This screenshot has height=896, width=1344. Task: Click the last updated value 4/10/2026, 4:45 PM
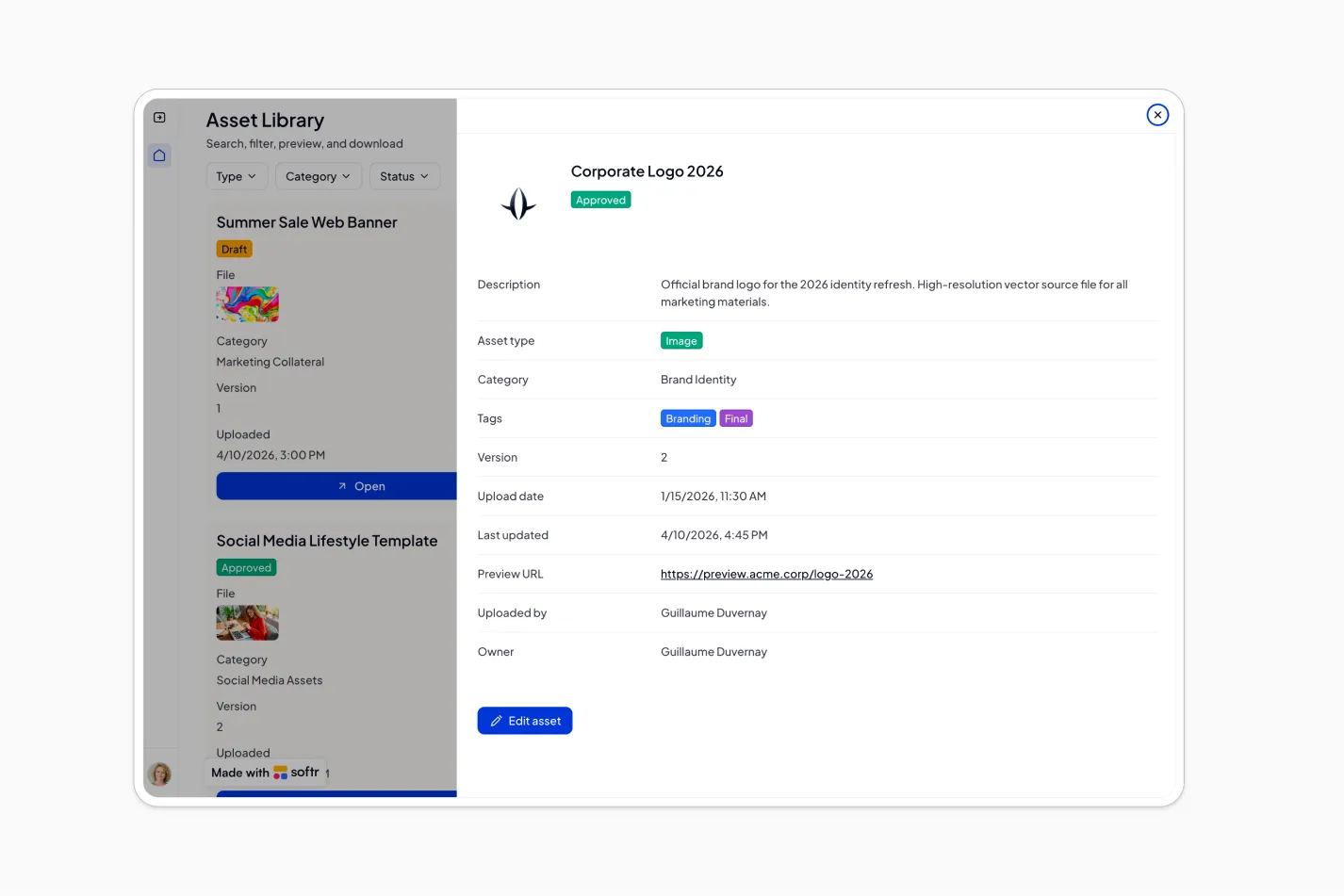[714, 535]
